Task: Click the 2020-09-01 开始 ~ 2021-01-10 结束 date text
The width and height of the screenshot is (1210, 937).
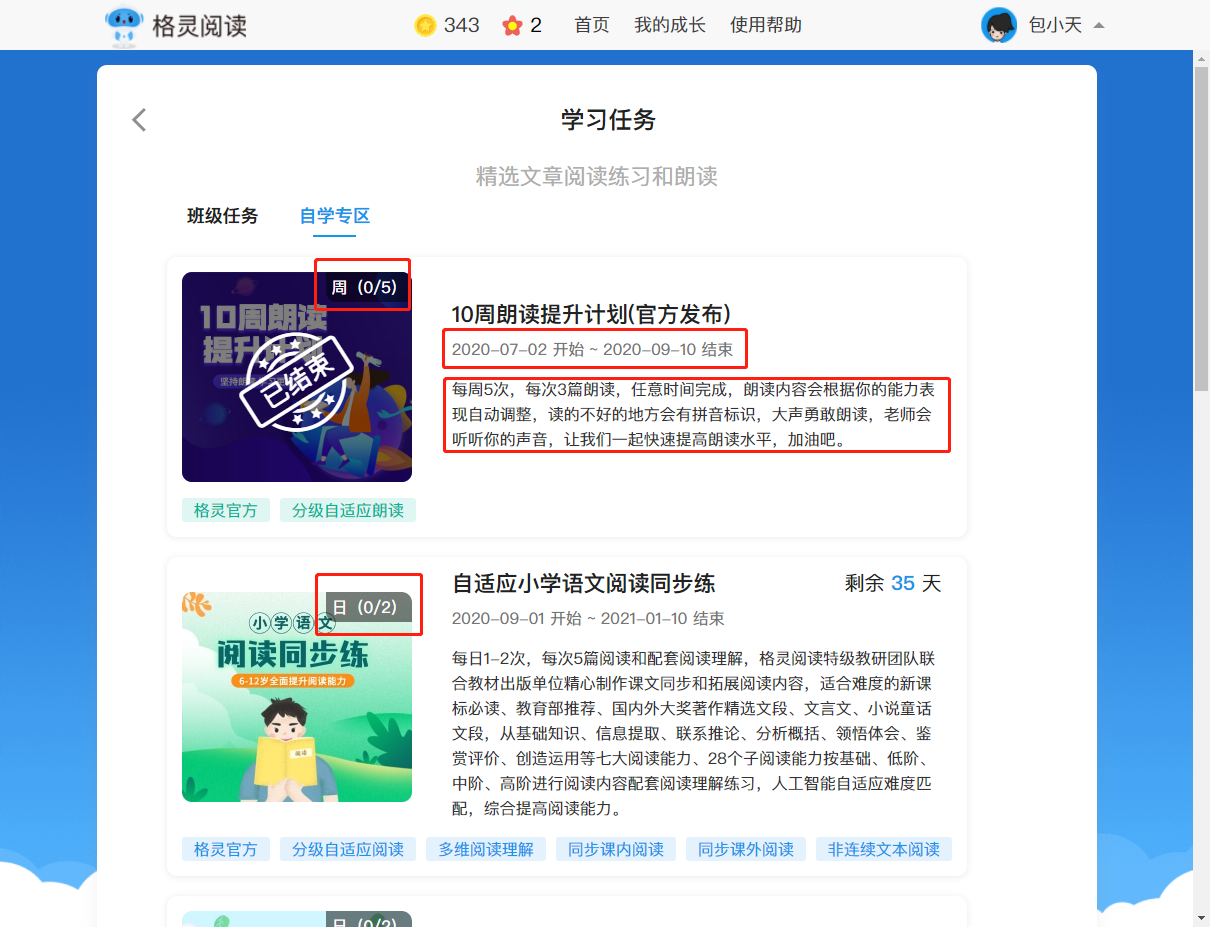Action: click(x=588, y=619)
